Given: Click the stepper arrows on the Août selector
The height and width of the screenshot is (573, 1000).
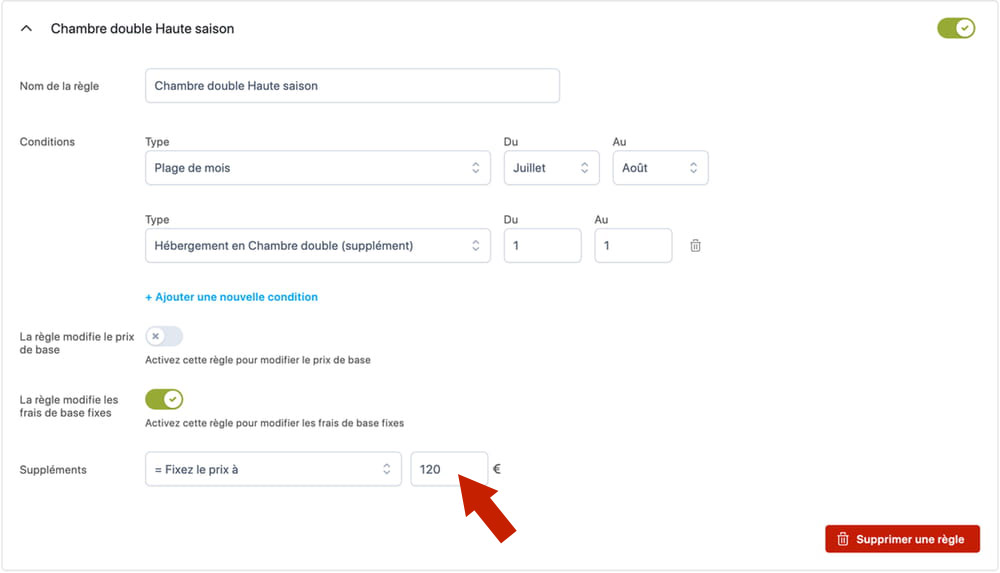Looking at the screenshot, I should pos(693,168).
